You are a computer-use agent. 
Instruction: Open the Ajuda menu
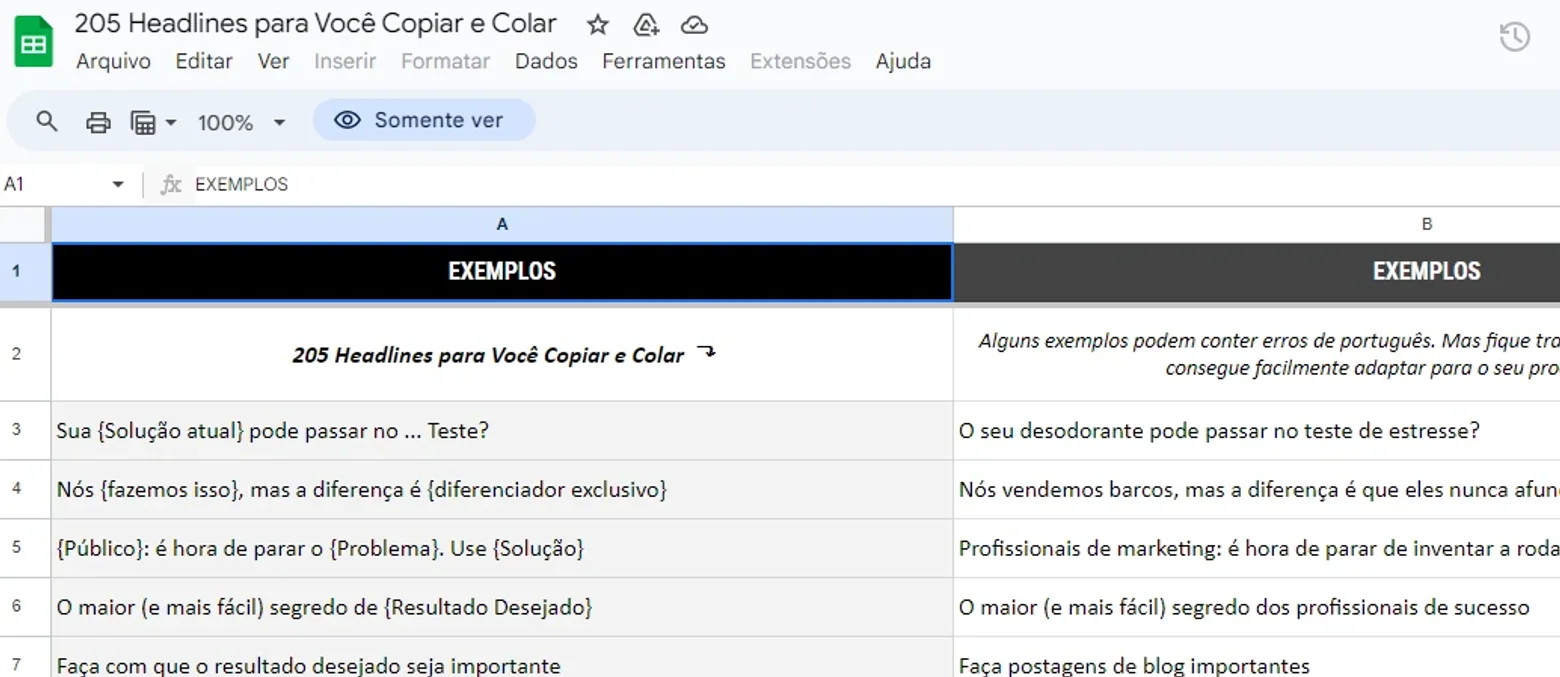click(903, 61)
